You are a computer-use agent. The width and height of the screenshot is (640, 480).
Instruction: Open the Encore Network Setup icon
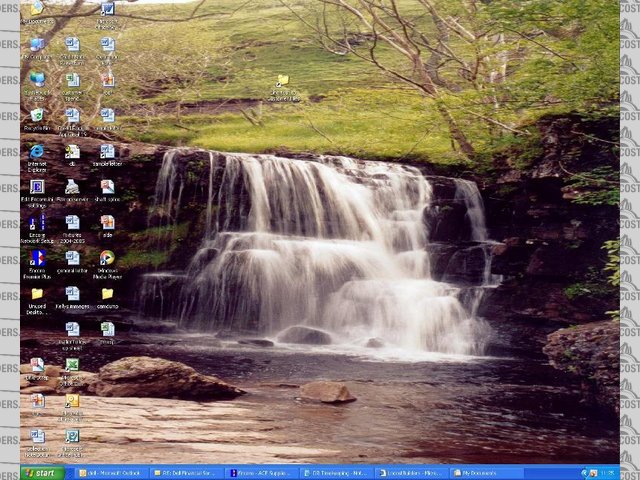pyautogui.click(x=37, y=224)
